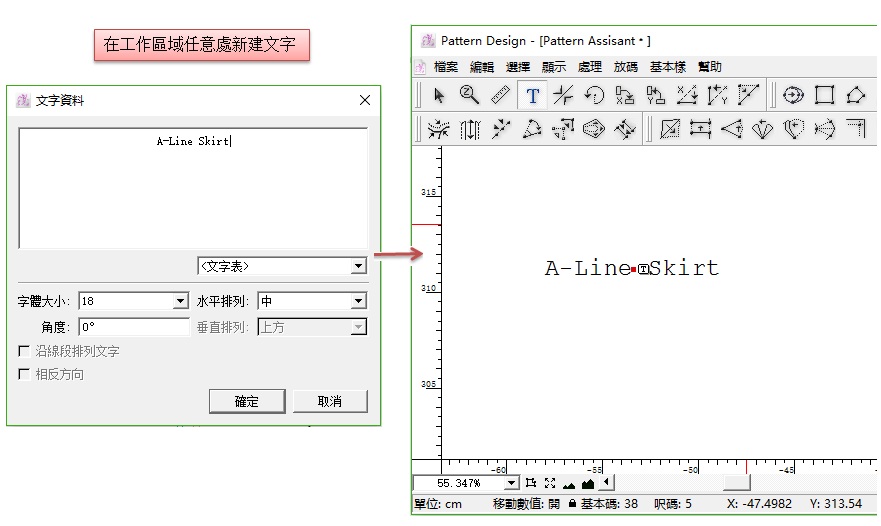Image resolution: width=881 pixels, height=526 pixels.
Task: Open the zoom percentage dropdown
Action: tap(512, 483)
